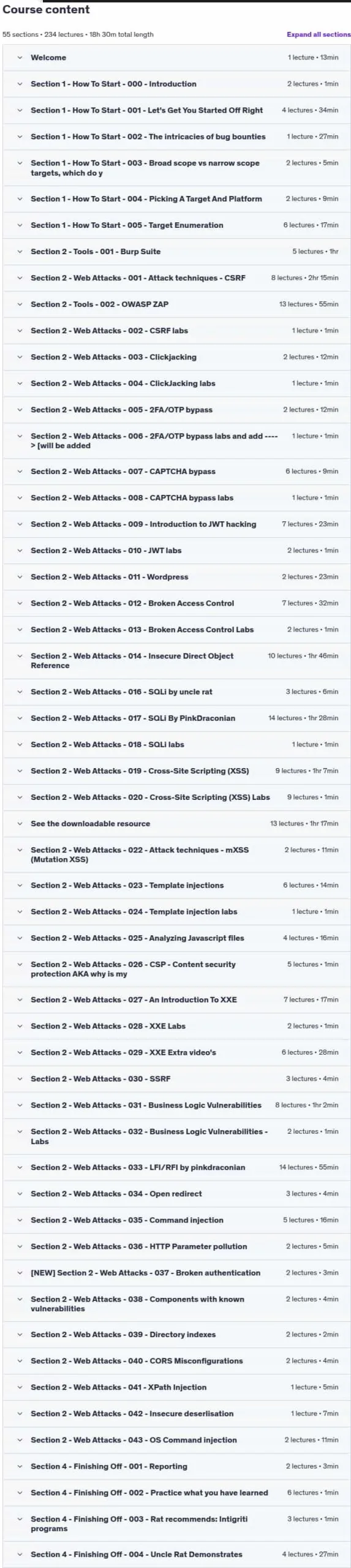351x1568 pixels.
Task: Expand the Clickjacking section 003 chevron
Action: 20,357
